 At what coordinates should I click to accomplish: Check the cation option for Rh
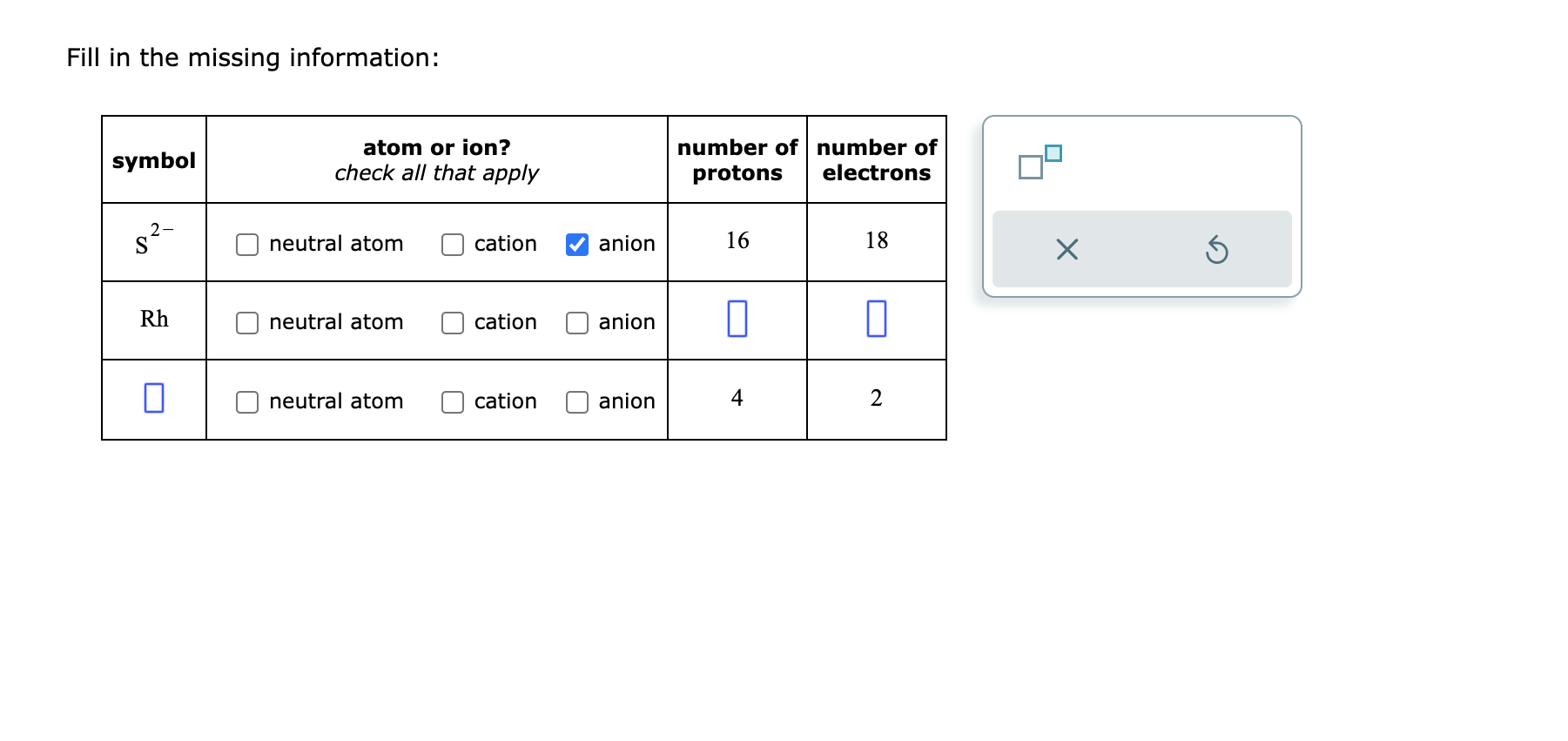point(453,323)
